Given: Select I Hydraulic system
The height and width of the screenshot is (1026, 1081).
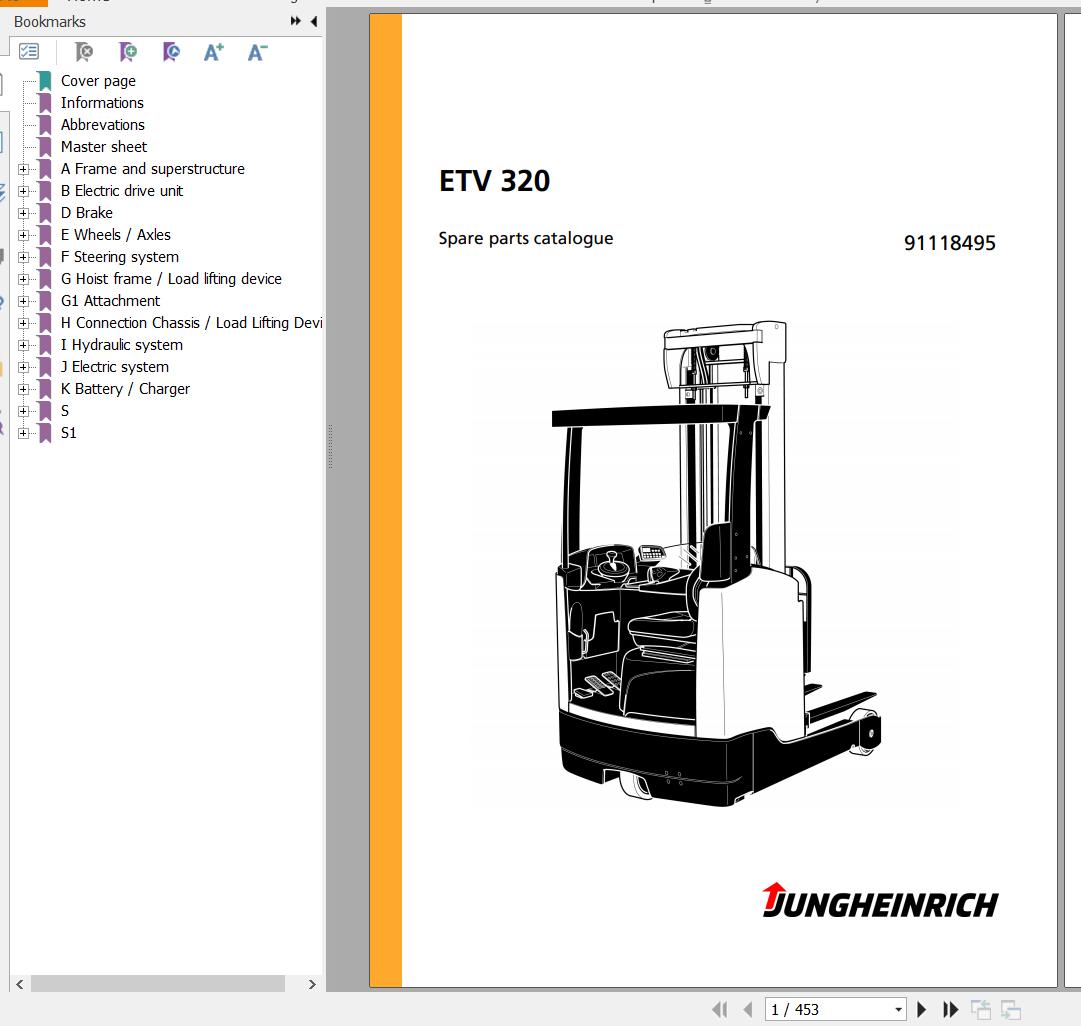Looking at the screenshot, I should pos(121,345).
